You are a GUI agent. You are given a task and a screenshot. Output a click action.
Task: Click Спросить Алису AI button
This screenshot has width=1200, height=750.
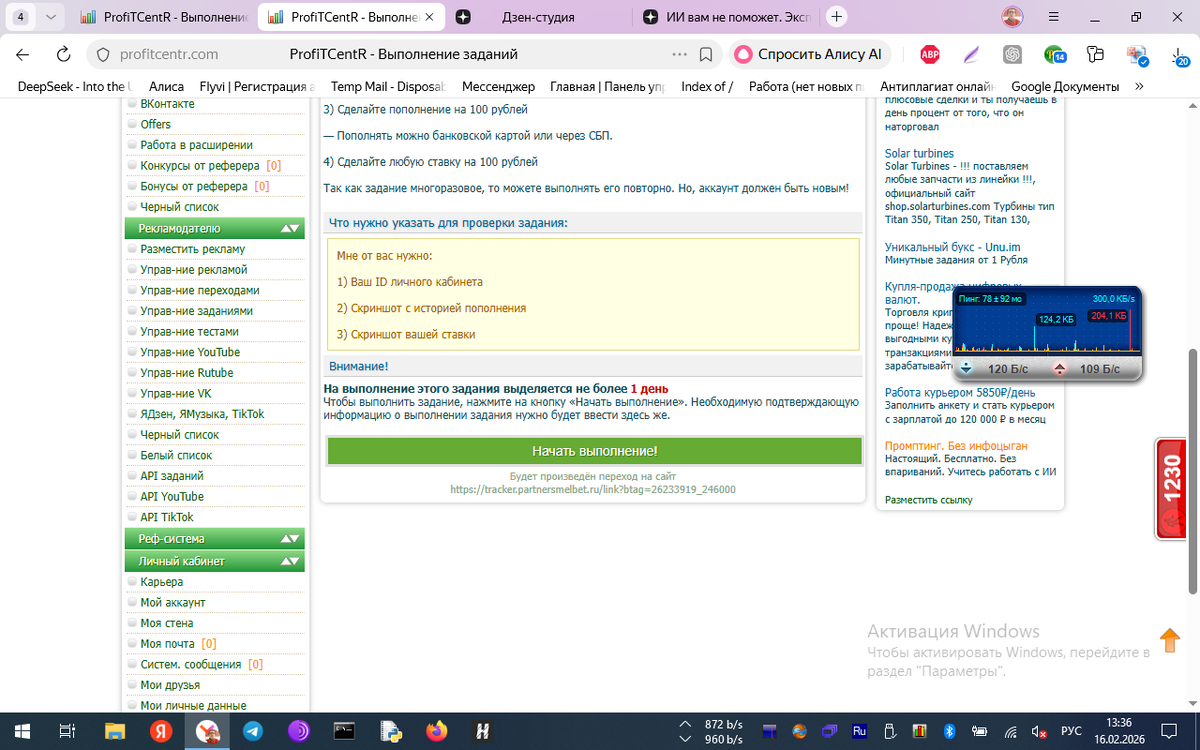tap(809, 55)
